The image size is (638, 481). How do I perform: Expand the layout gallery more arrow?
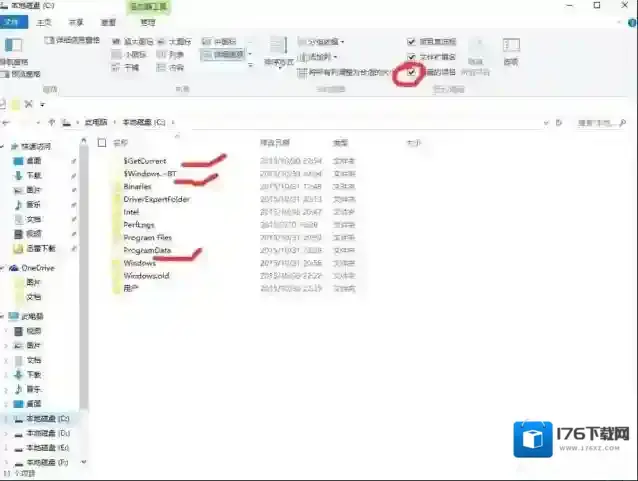click(x=250, y=65)
